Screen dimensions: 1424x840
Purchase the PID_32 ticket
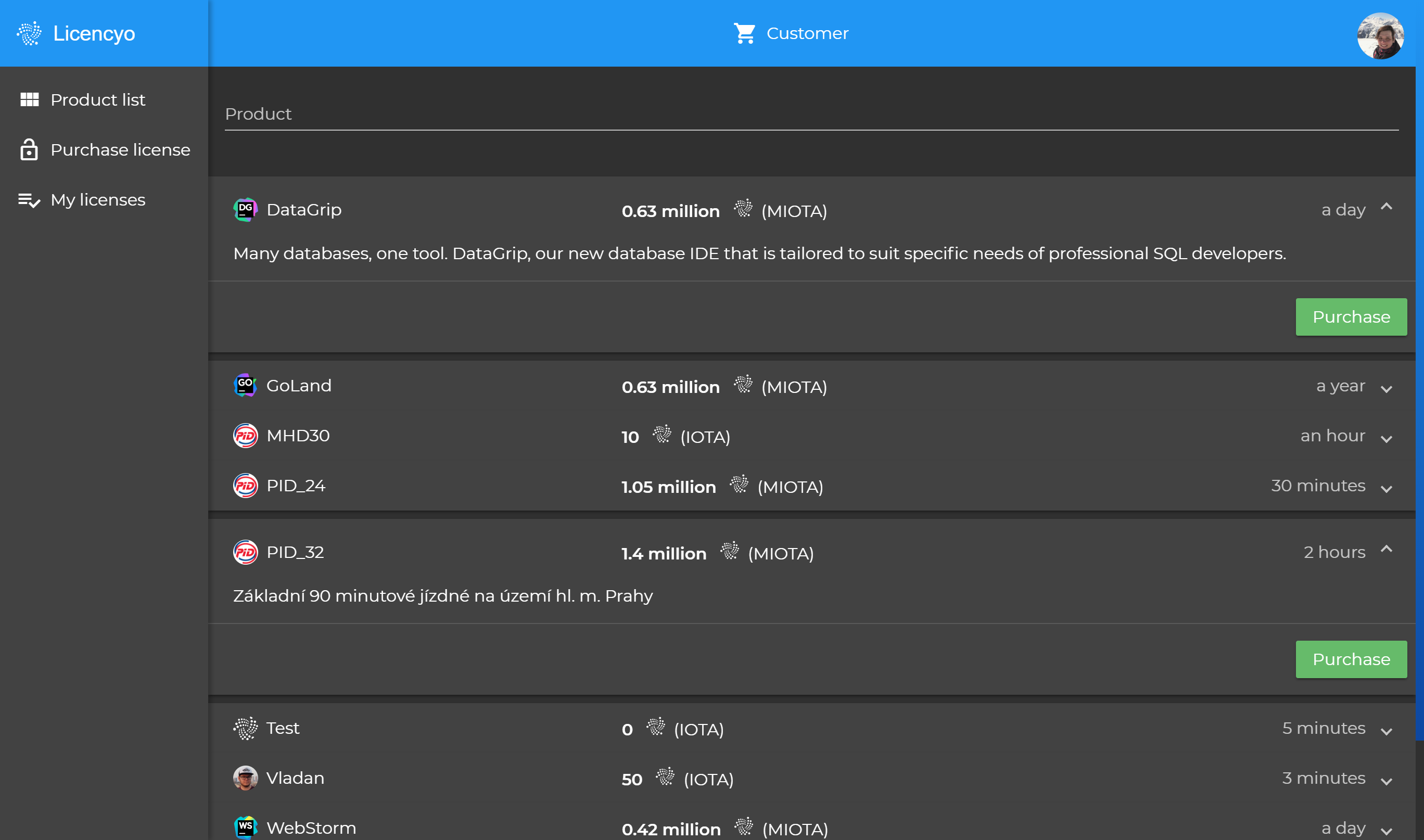pos(1351,659)
